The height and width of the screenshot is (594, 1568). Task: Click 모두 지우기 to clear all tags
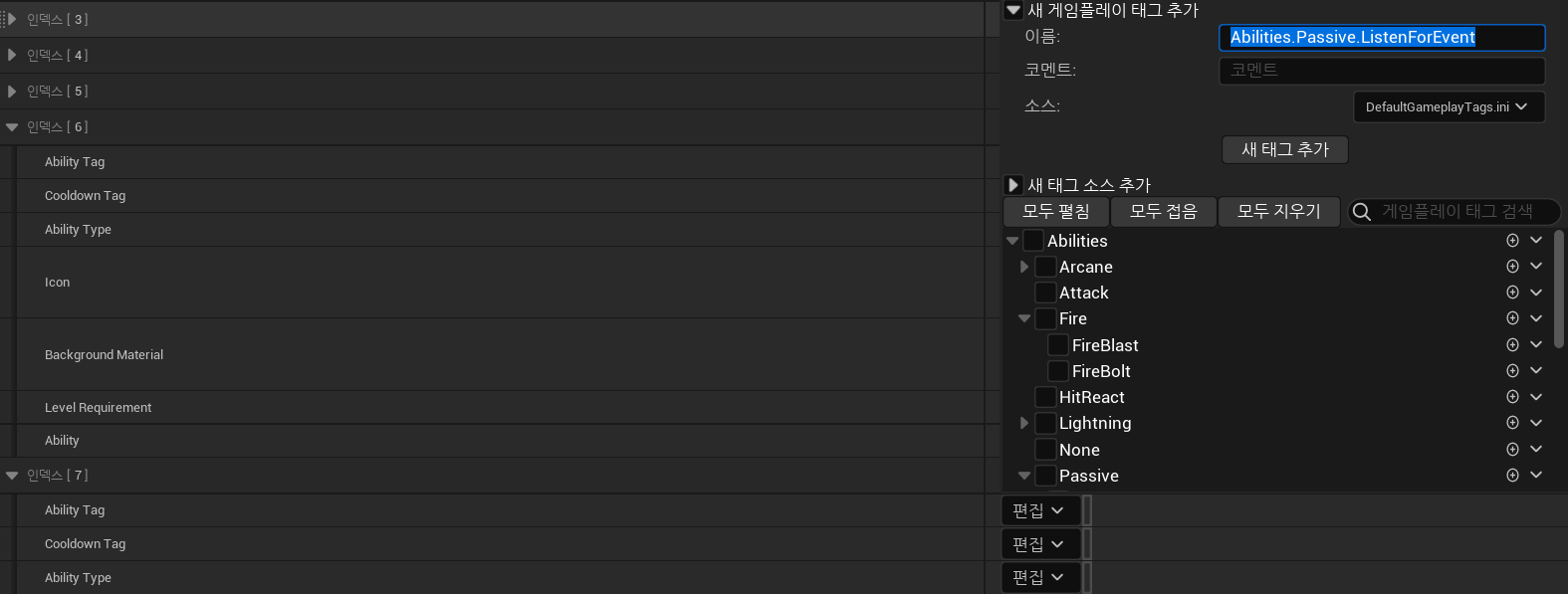coord(1279,212)
